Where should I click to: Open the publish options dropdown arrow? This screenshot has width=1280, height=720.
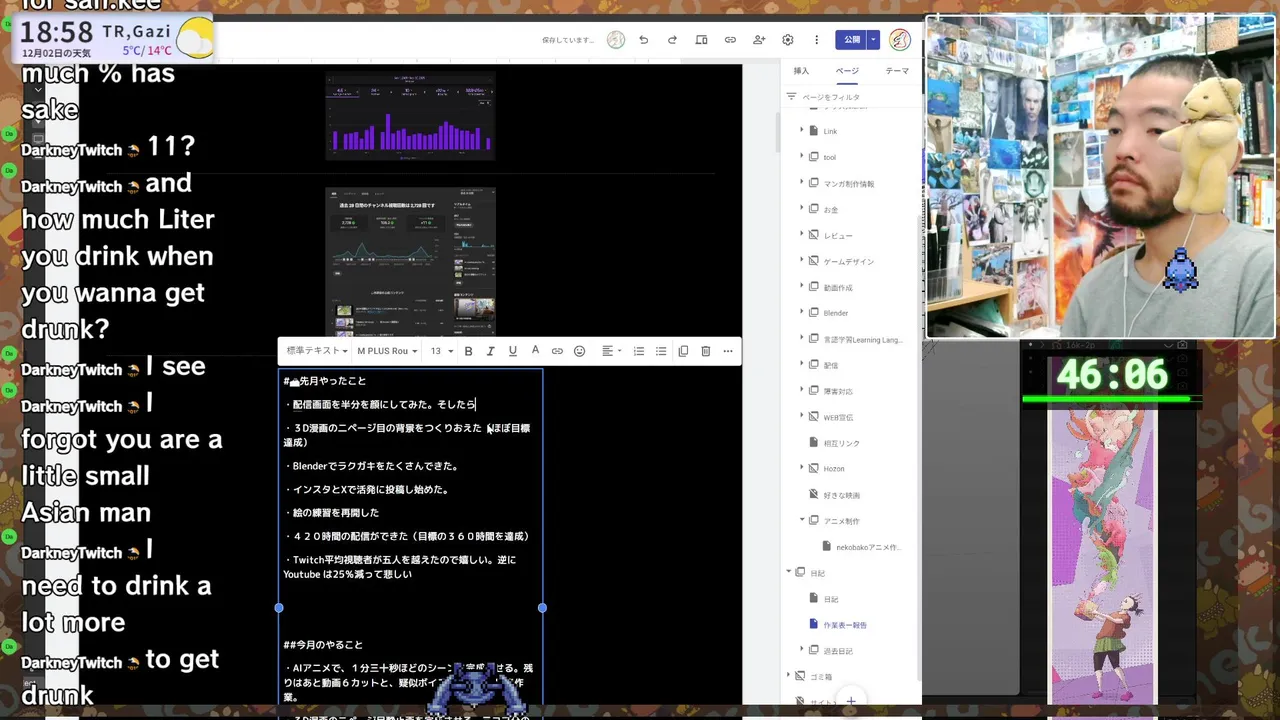click(x=873, y=40)
